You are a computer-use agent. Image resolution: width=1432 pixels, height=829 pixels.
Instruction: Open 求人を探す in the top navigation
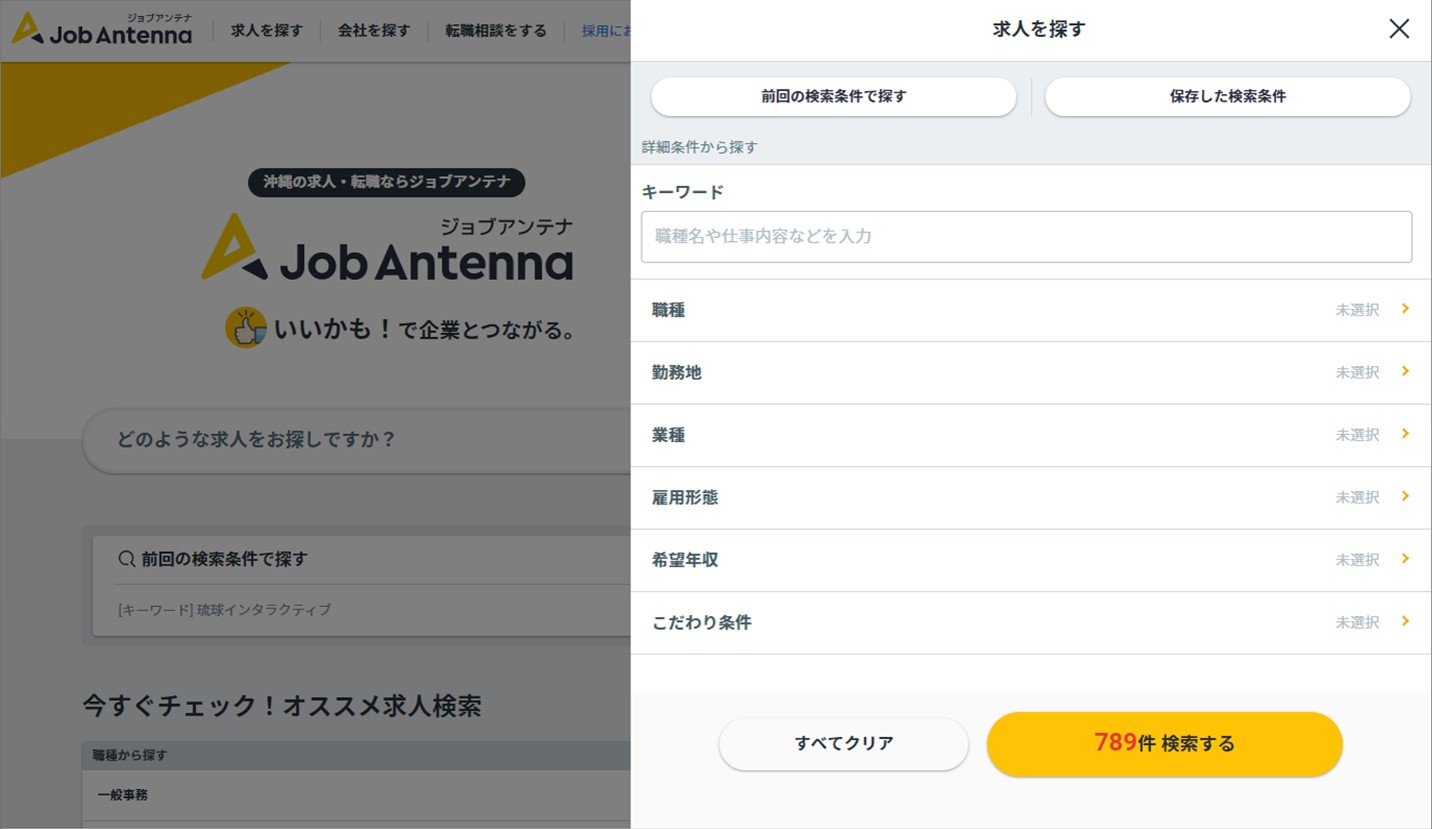[267, 31]
